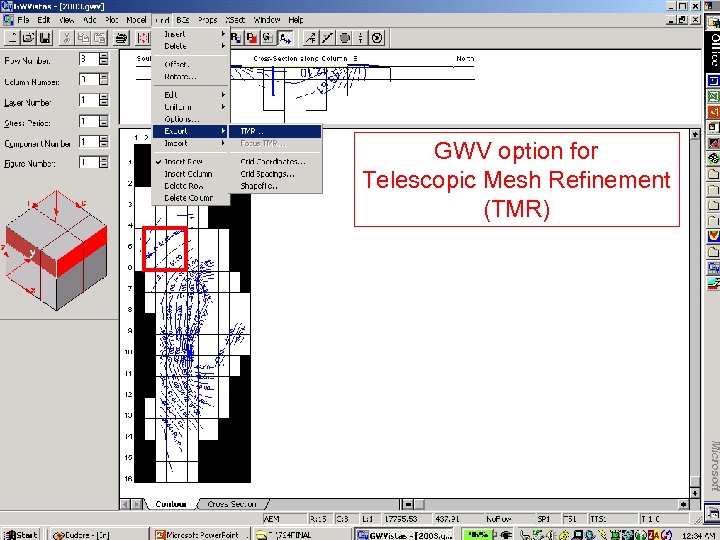Adjust the Component Number spinner
Screen dimensions: 720x540
104,141
